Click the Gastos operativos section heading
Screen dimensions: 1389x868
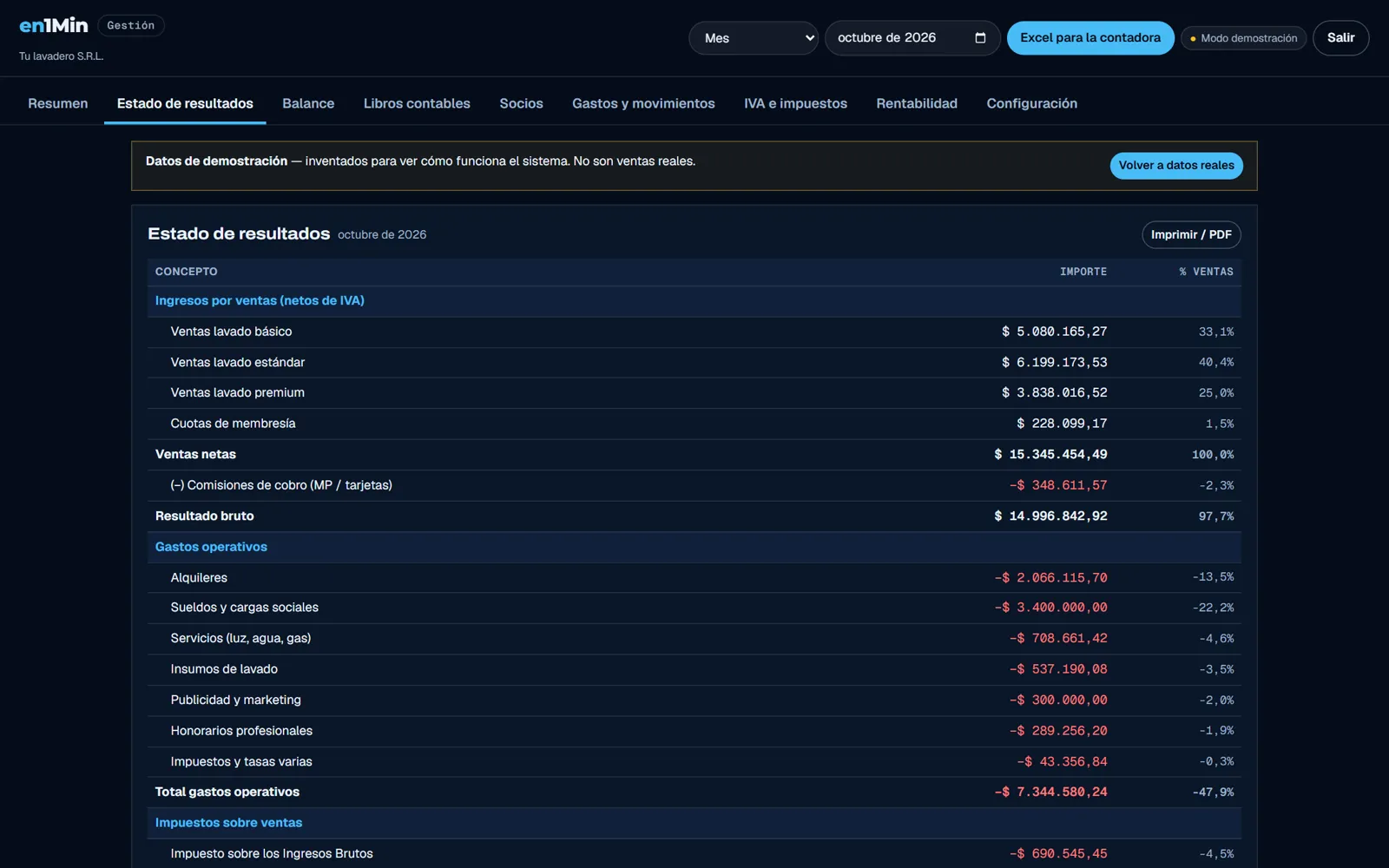point(211,547)
